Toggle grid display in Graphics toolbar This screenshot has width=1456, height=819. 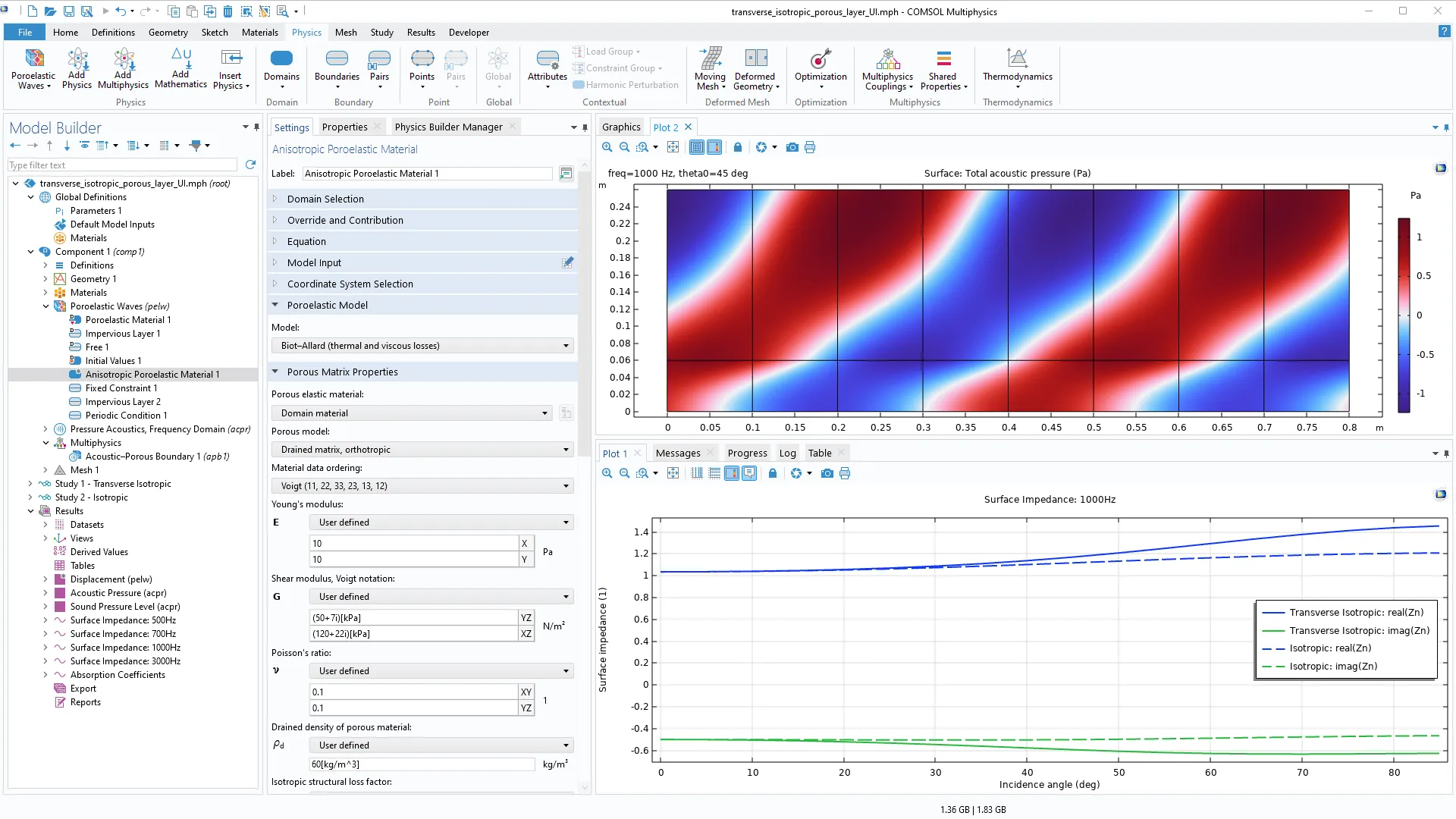[x=696, y=147]
